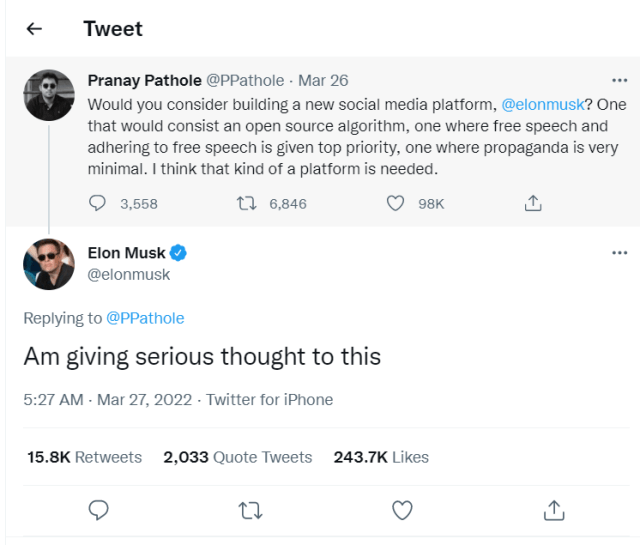Retweet Elon Musk's tweet
The height and width of the screenshot is (545, 640).
(x=250, y=510)
